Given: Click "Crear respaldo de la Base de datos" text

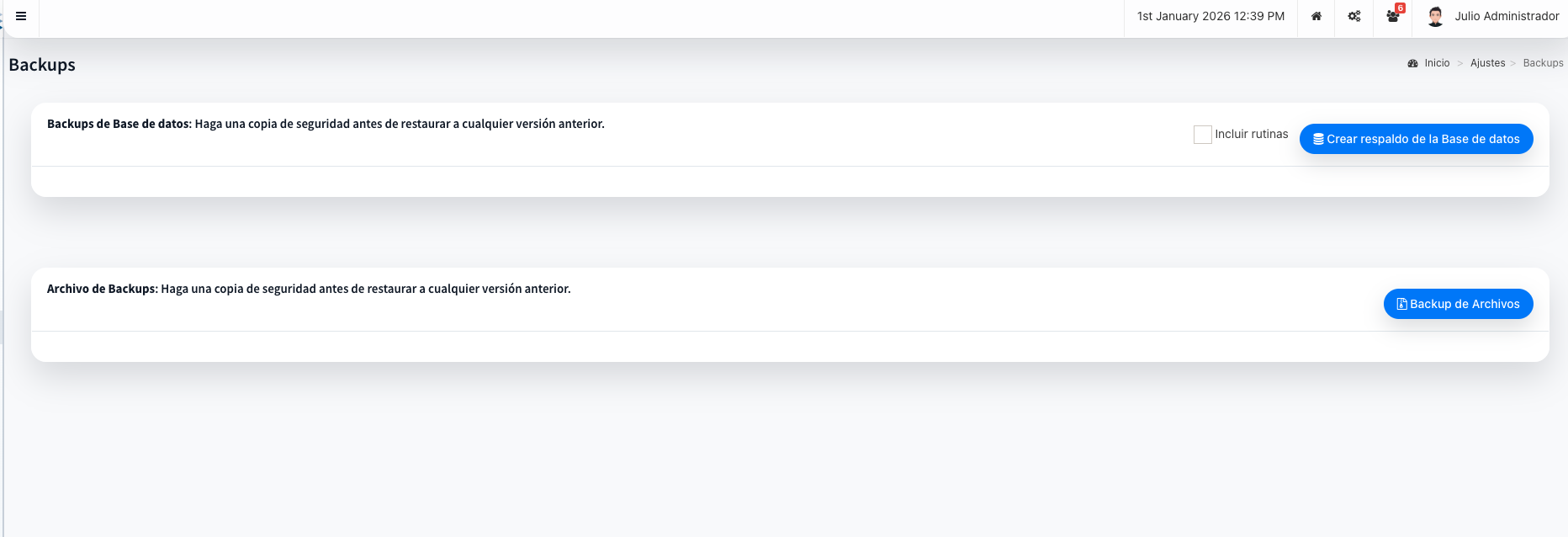Looking at the screenshot, I should pos(1423,139).
